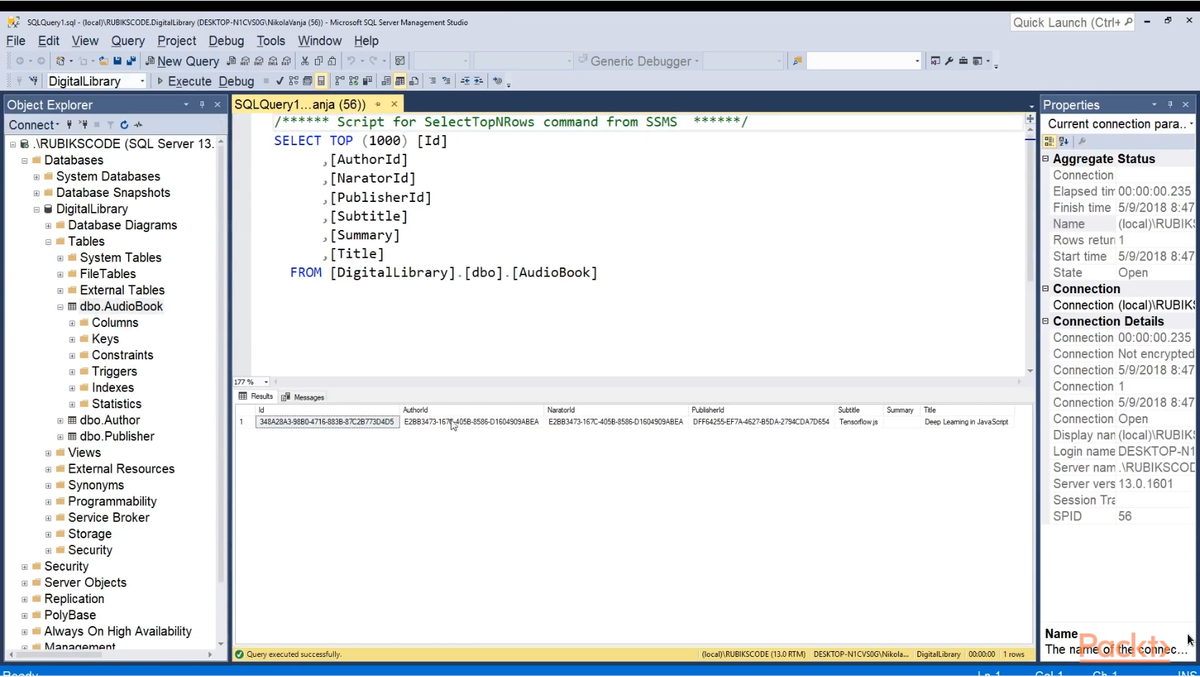Open the Object Explorer window options arrow
Viewport: 1200px width, 677px height.
186,104
